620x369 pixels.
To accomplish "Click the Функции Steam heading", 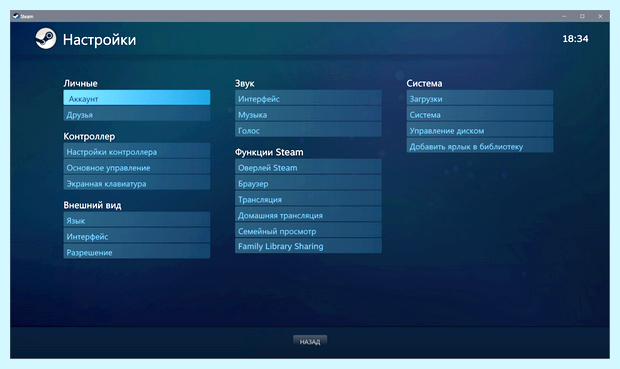I will pos(269,152).
